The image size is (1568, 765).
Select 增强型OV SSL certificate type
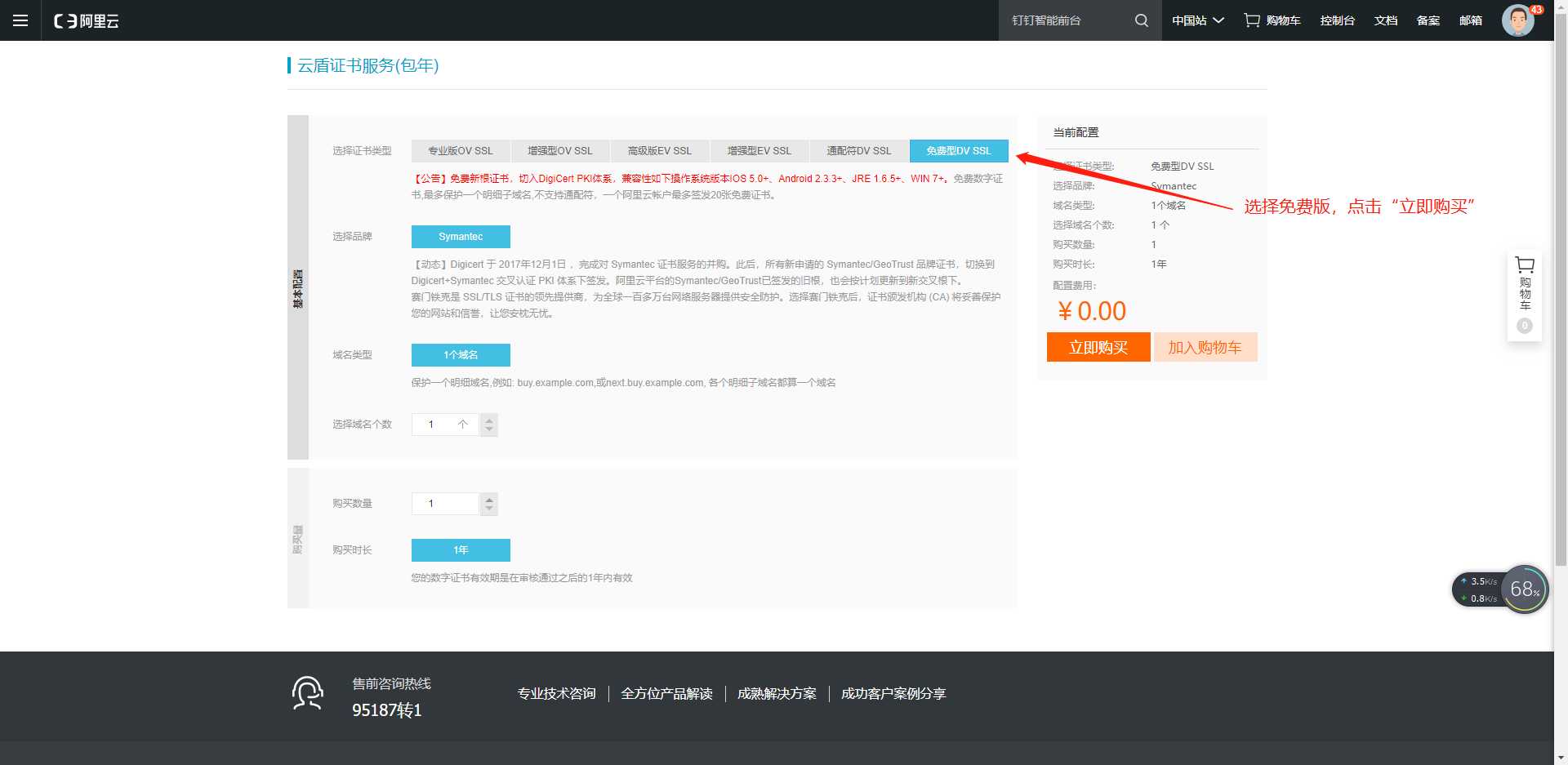(x=560, y=151)
